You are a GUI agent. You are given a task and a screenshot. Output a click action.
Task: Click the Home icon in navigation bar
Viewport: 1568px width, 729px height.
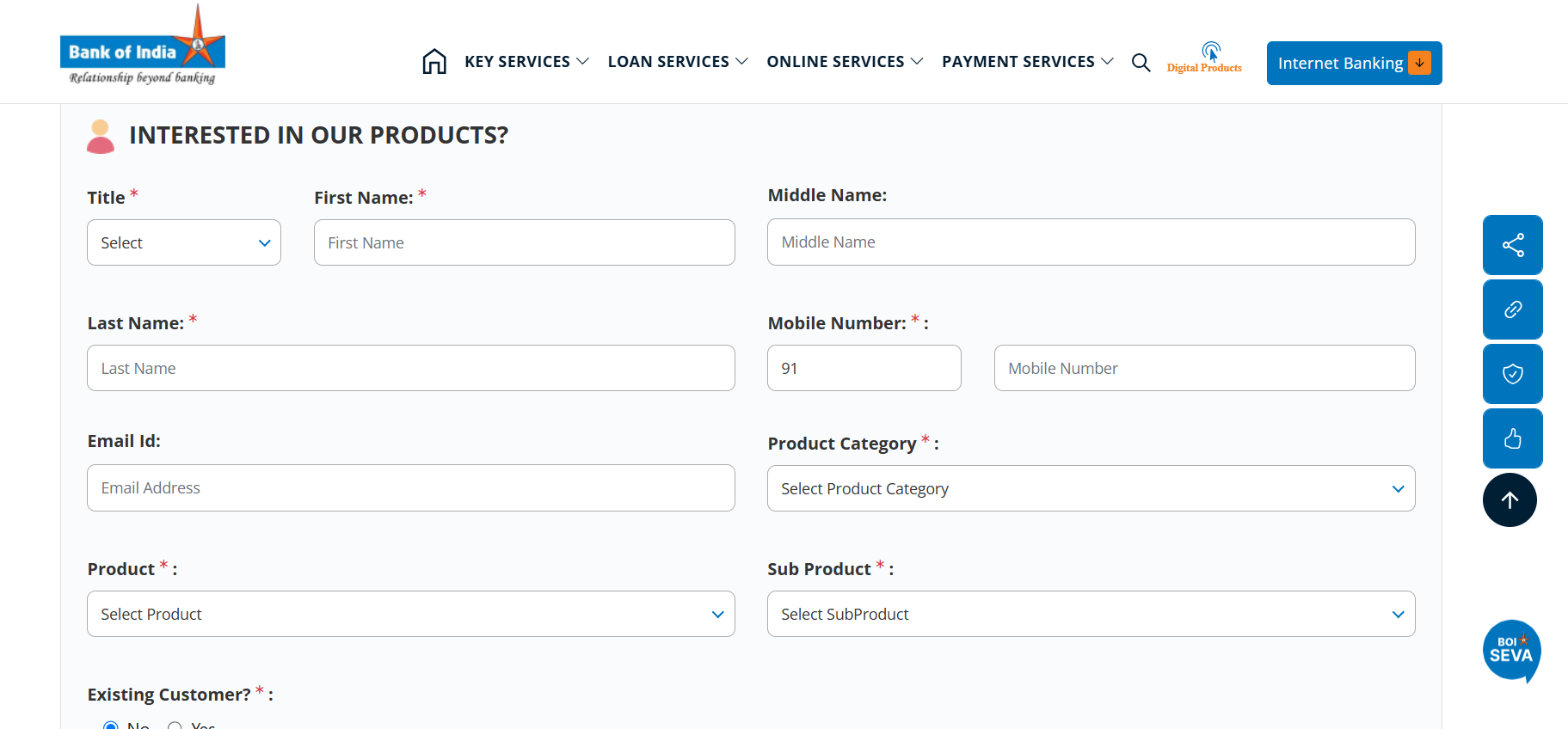pyautogui.click(x=434, y=62)
